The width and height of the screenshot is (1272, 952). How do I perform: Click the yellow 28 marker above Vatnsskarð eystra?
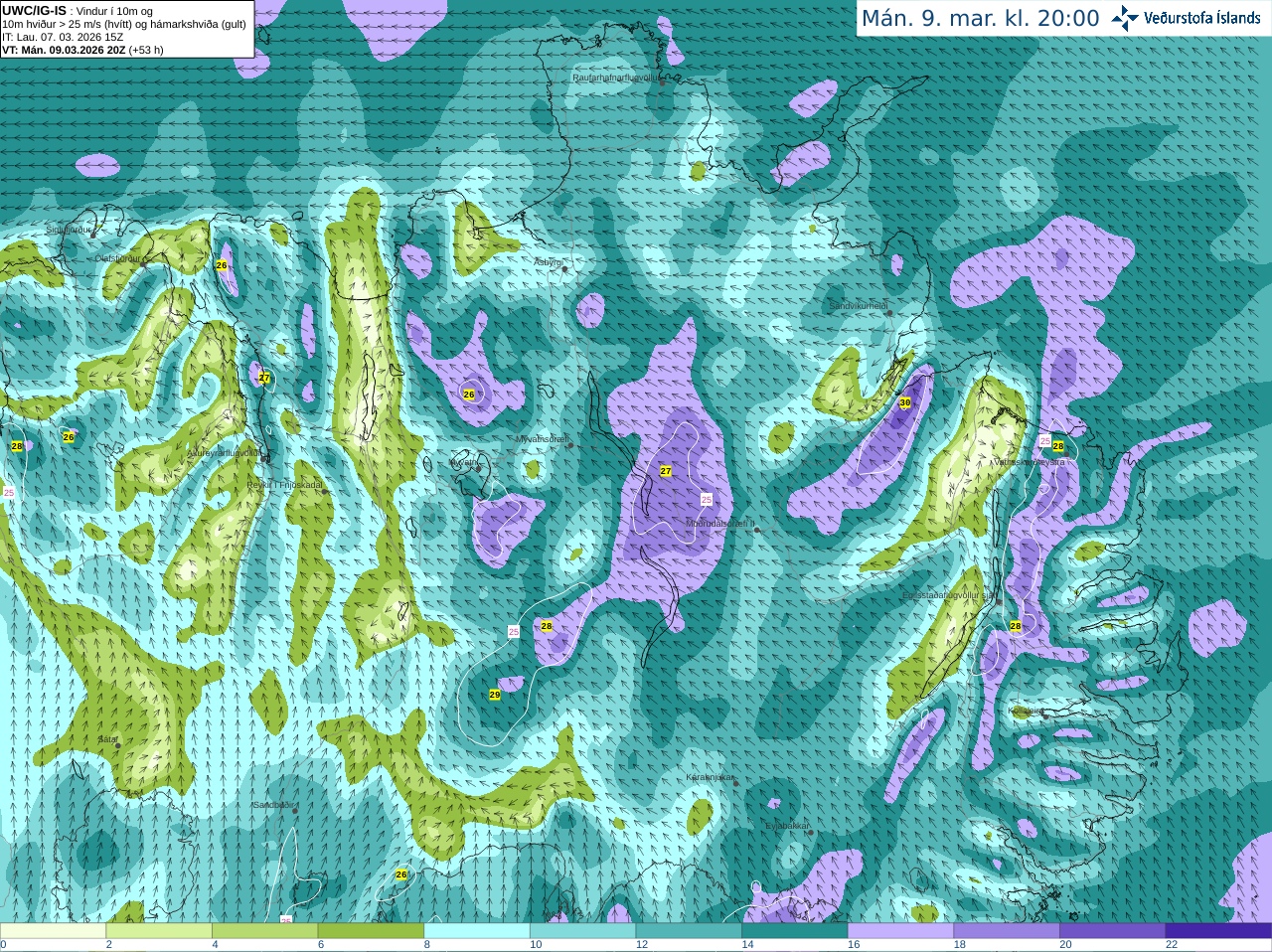[x=1058, y=446]
